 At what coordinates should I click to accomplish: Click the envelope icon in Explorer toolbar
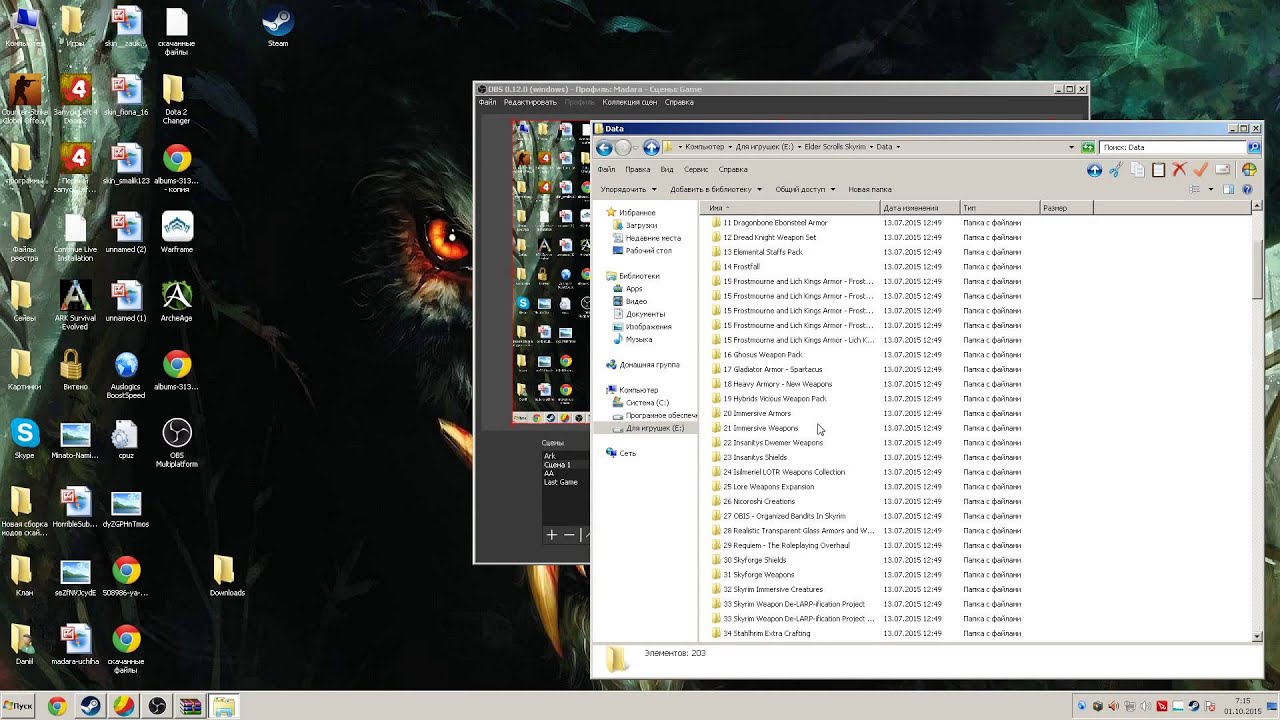pyautogui.click(x=1223, y=170)
